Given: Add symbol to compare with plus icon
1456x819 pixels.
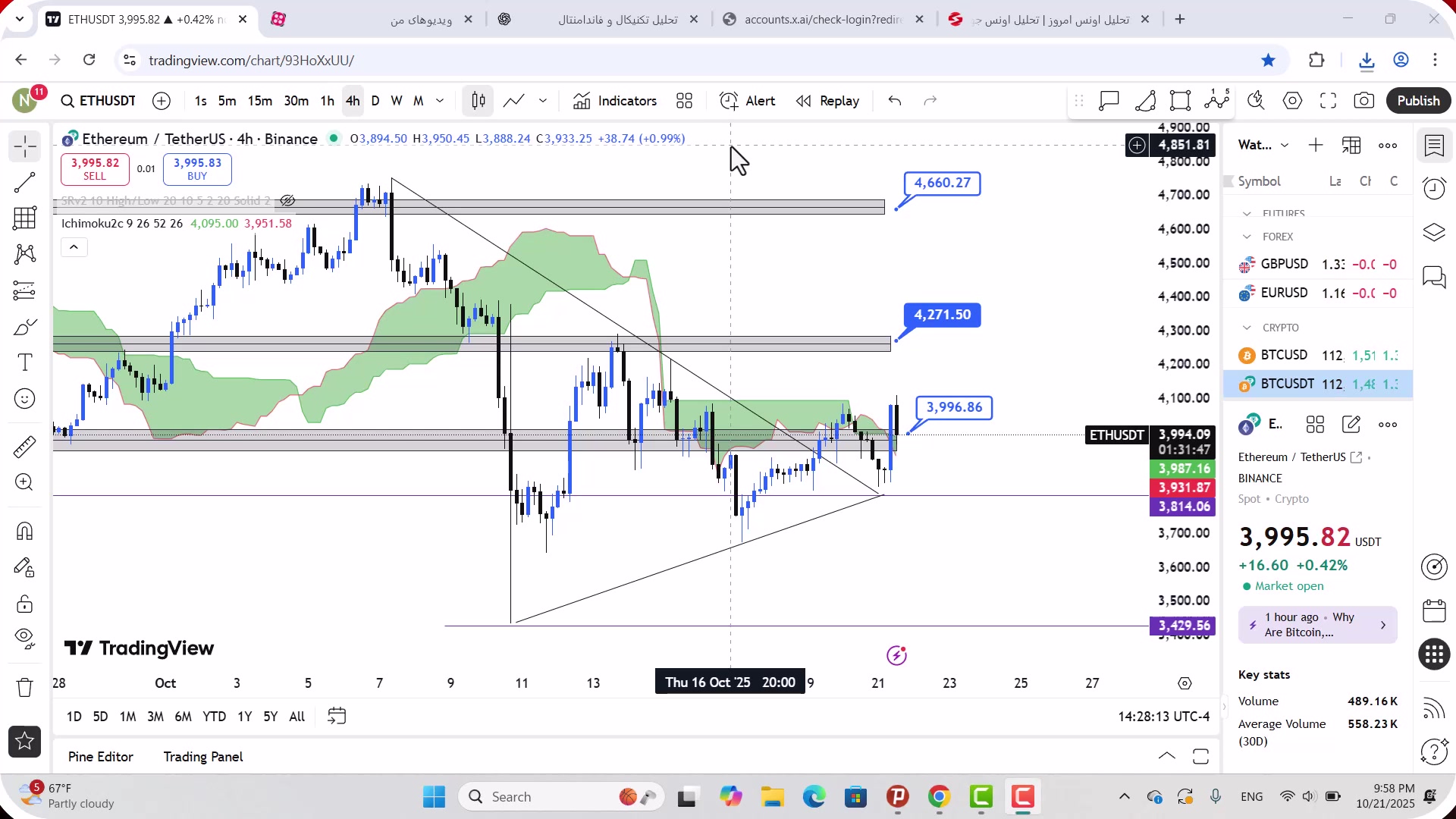Looking at the screenshot, I should coord(162,101).
